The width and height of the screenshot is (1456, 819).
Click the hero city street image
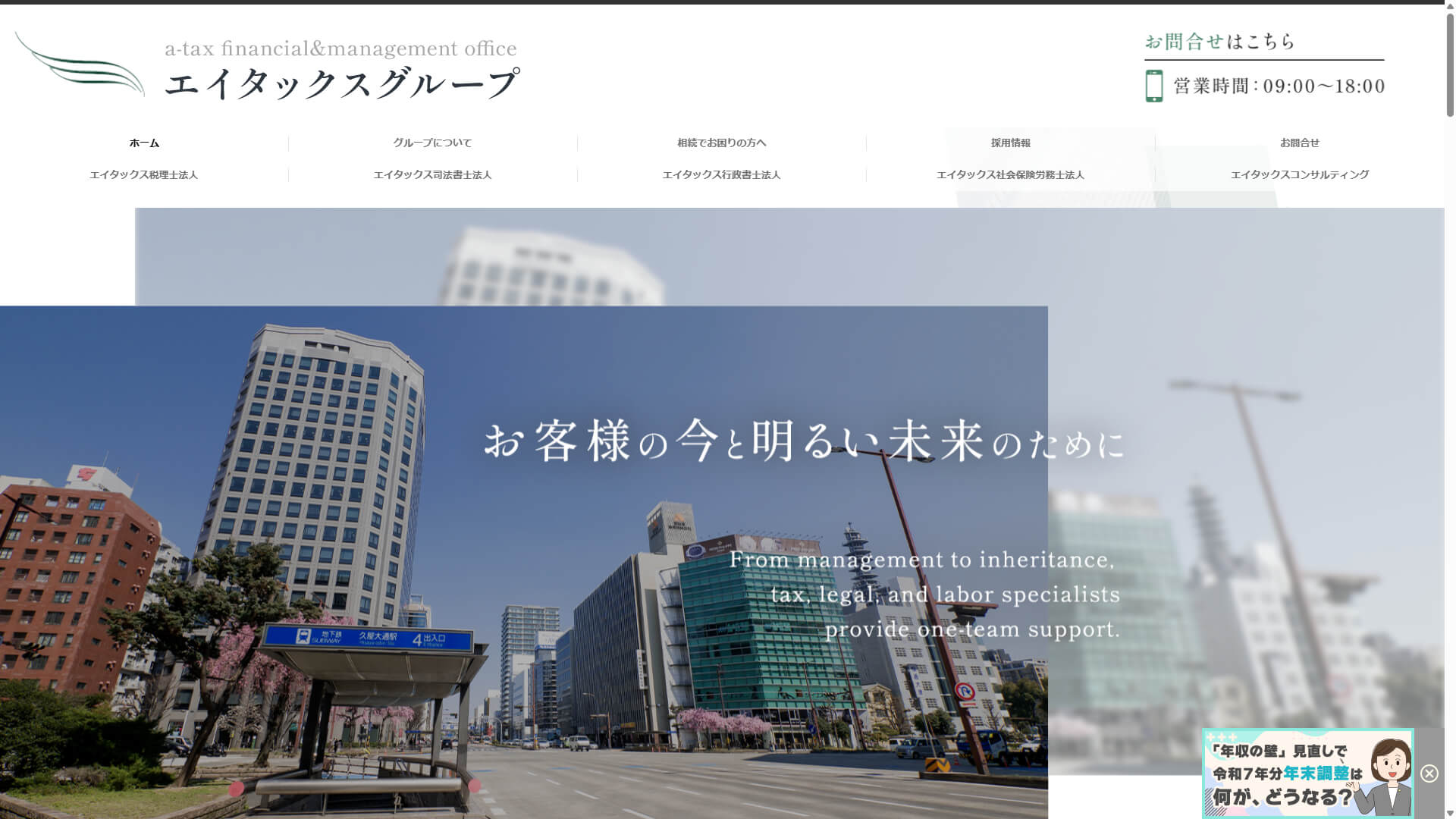click(x=523, y=561)
